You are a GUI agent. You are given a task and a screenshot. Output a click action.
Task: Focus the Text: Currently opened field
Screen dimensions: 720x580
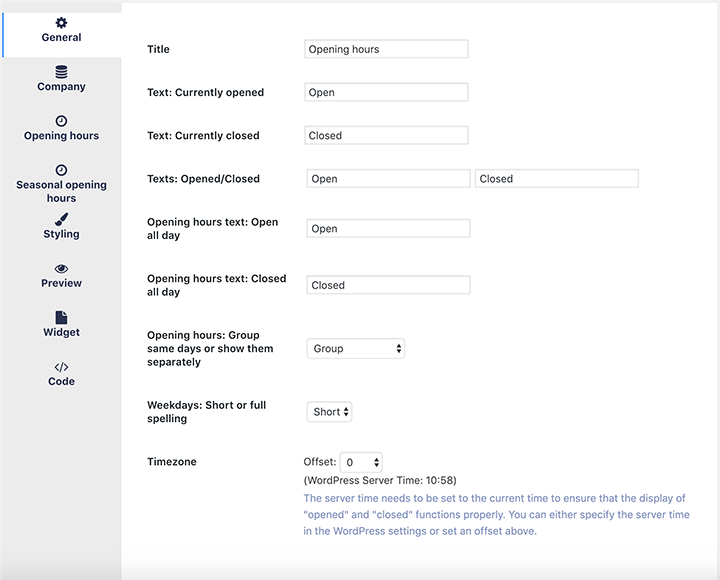(386, 92)
